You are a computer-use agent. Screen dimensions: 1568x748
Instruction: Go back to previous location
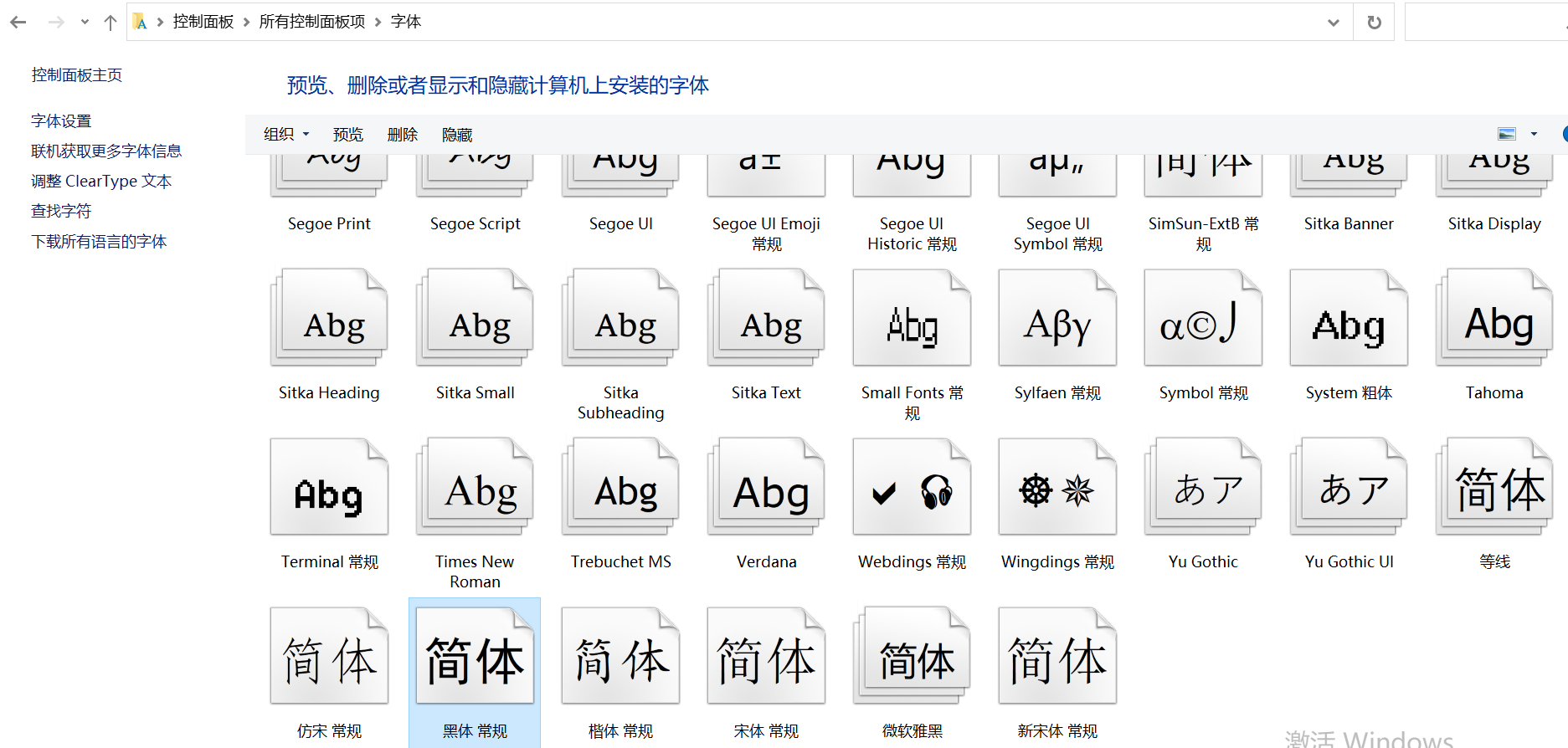click(x=18, y=23)
